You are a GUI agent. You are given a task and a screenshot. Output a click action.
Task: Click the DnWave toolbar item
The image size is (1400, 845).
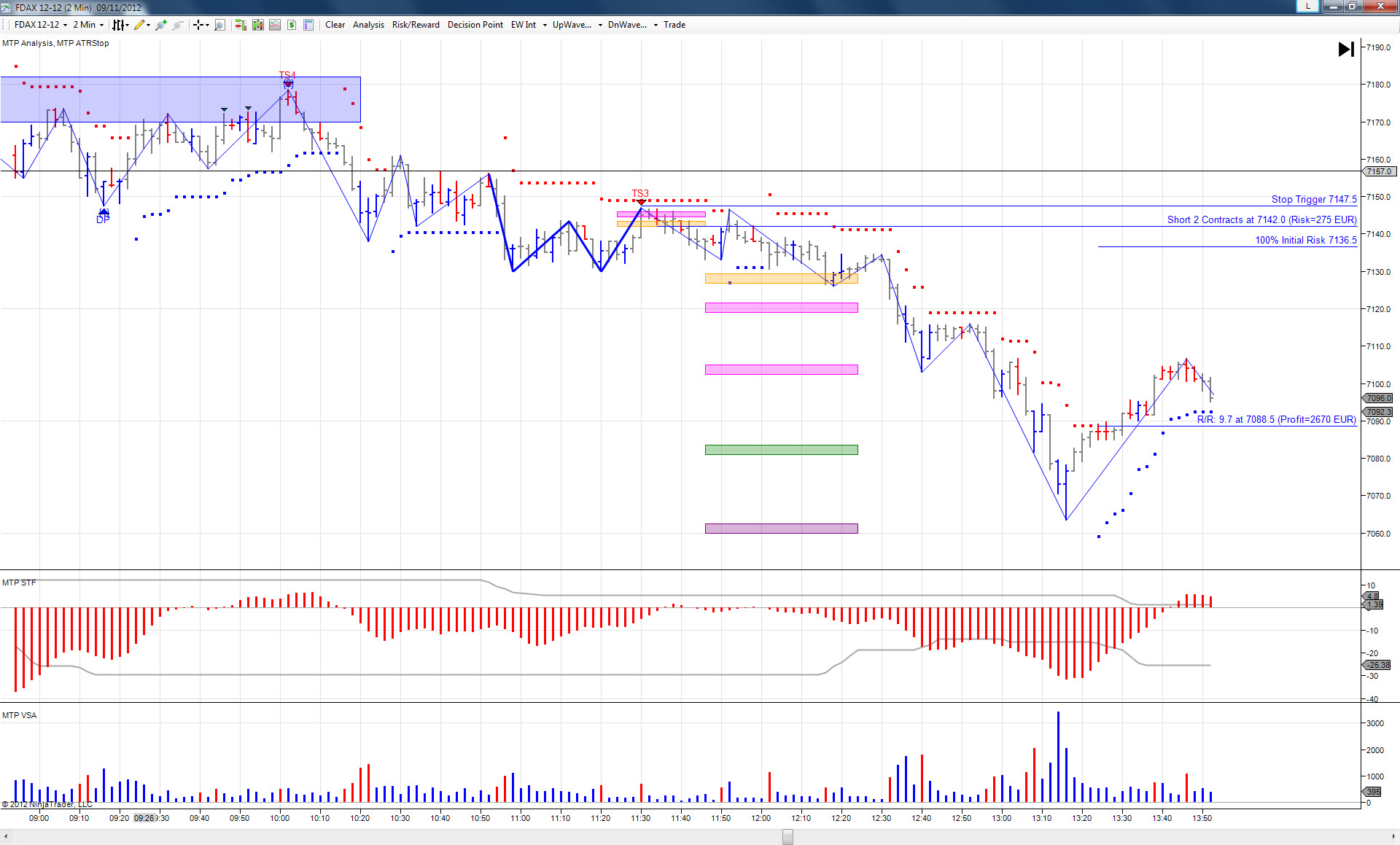pyautogui.click(x=627, y=25)
